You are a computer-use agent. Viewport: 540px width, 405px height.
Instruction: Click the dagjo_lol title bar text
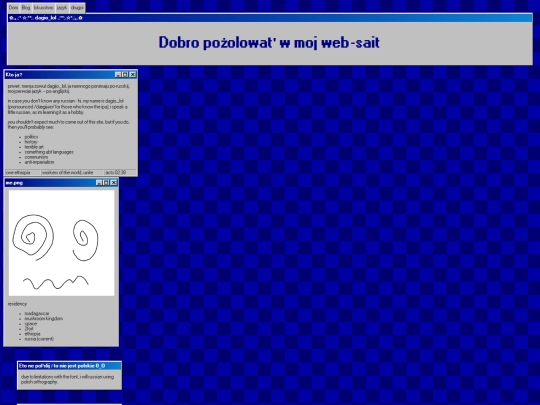pos(46,18)
